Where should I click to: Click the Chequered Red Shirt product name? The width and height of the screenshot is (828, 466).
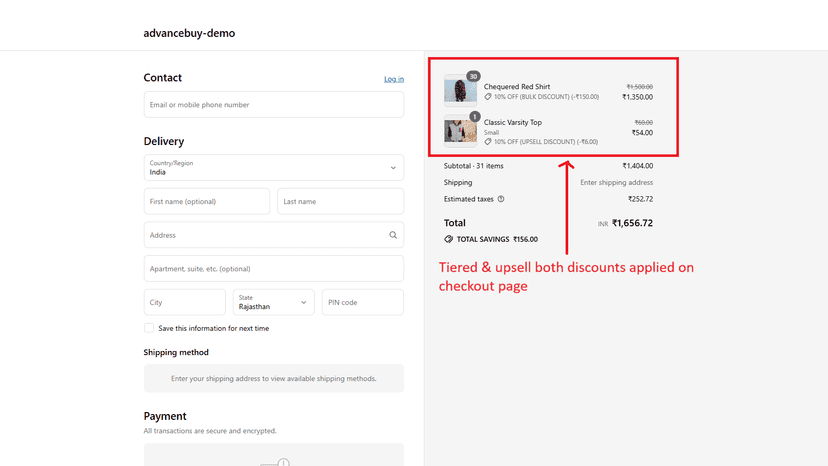[517, 87]
